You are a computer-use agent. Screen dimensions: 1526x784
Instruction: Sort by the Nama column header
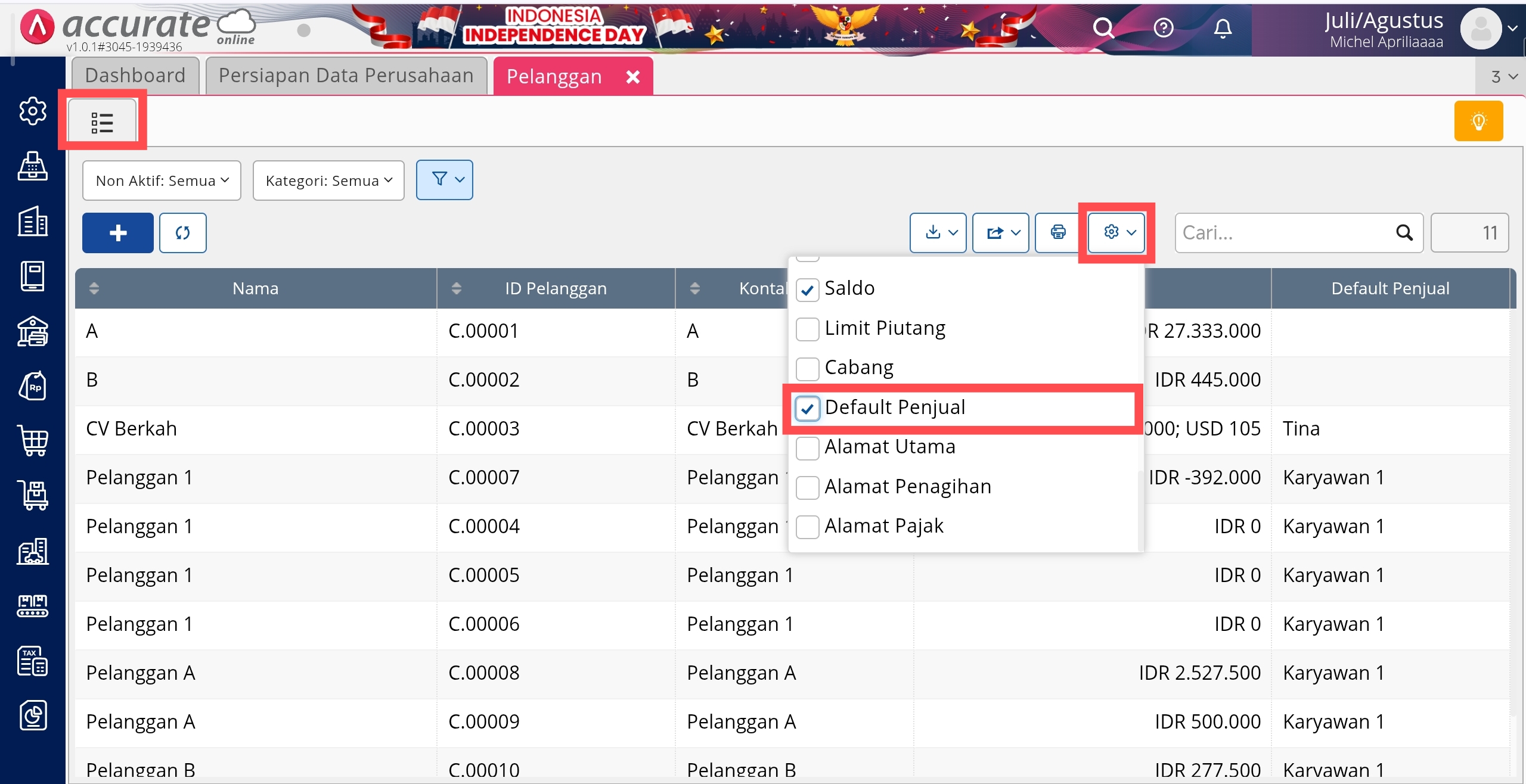[x=255, y=288]
